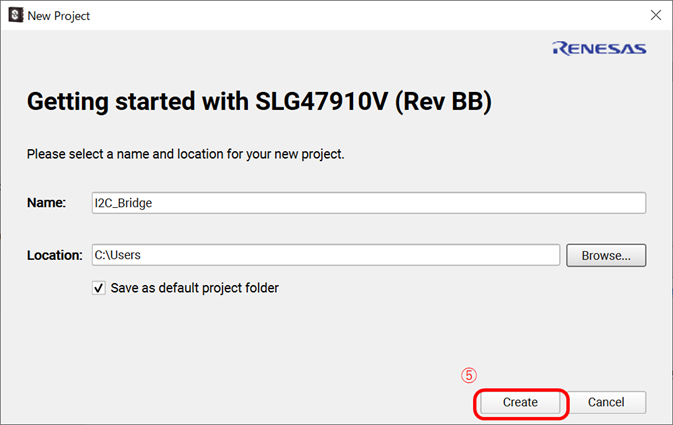The height and width of the screenshot is (425, 673).
Task: Click the C:\Users path text
Action: click(x=117, y=255)
